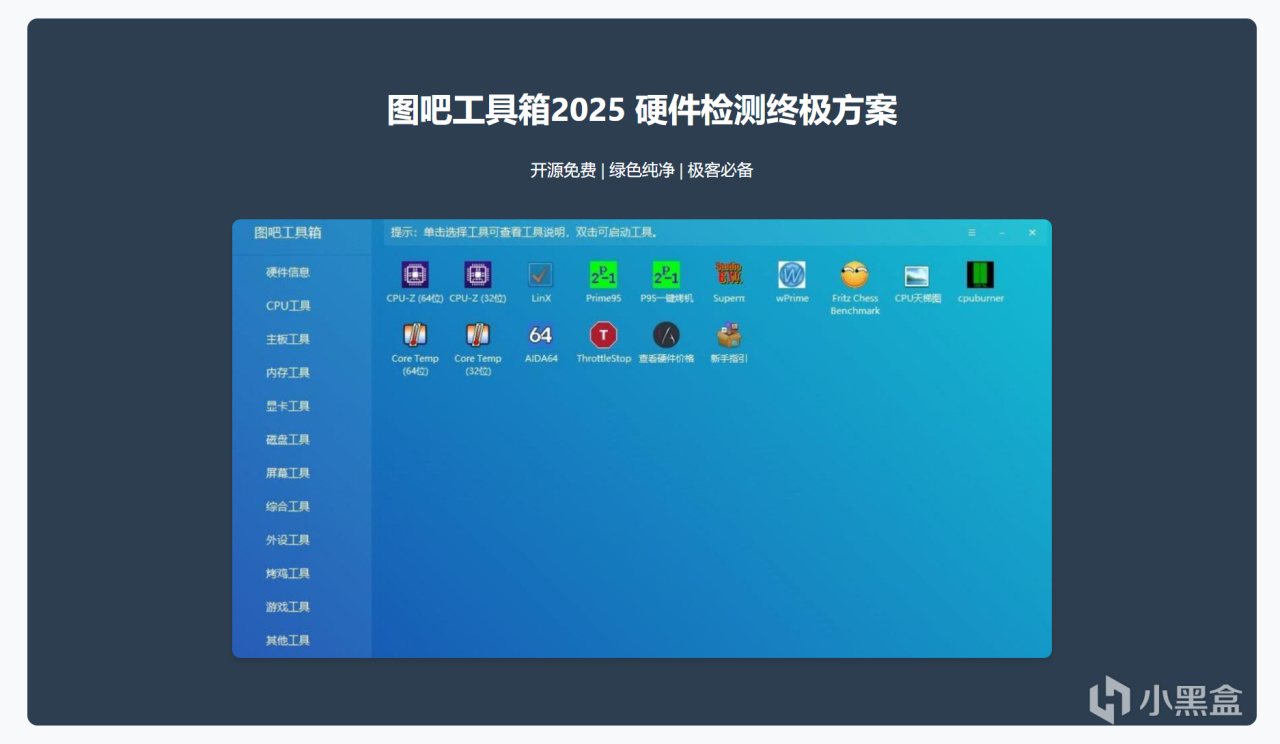1280x744 pixels.
Task: Choose the AIDA64 icon
Action: click(x=541, y=335)
